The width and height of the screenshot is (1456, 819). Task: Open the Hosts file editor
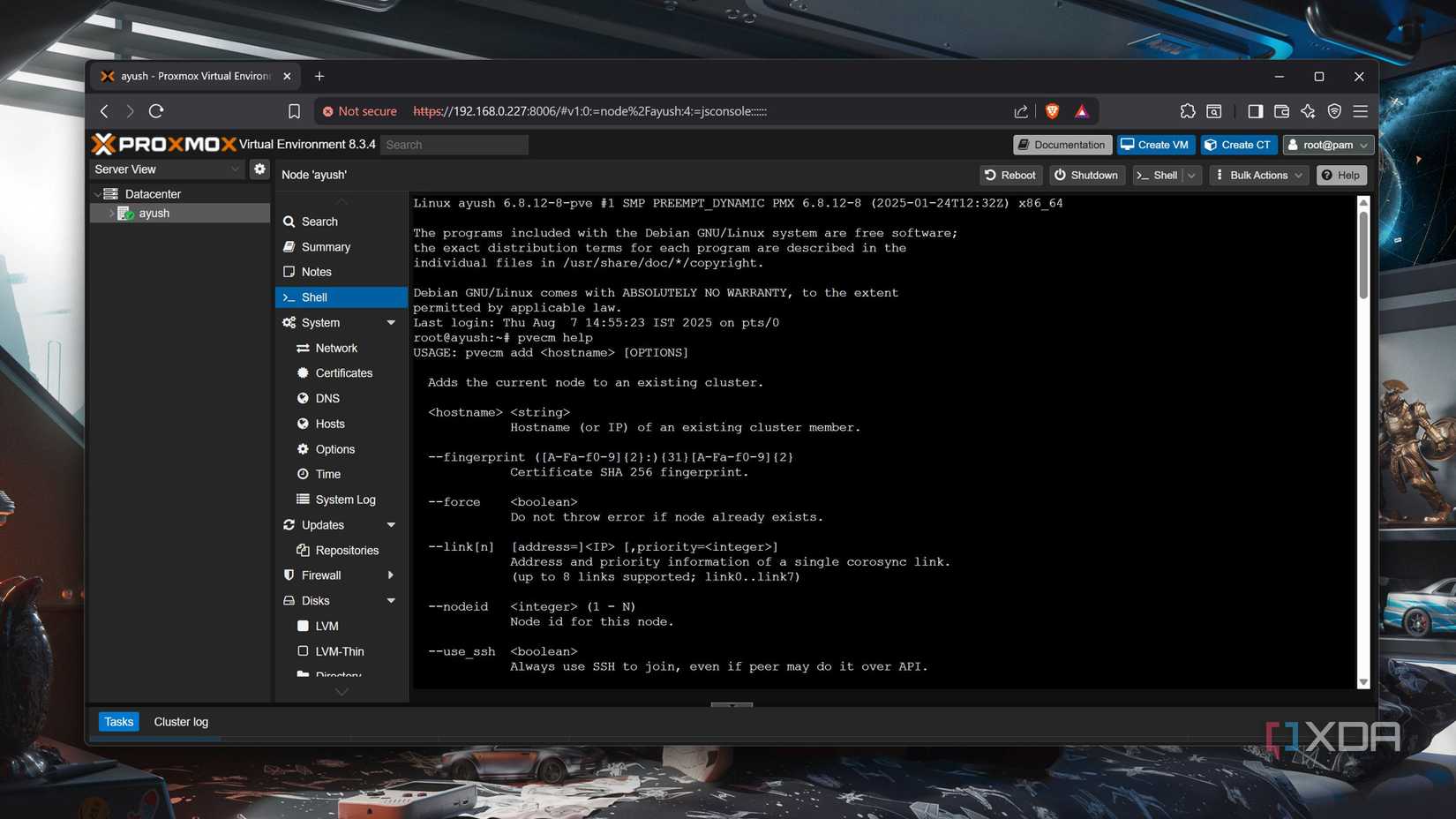pos(328,424)
